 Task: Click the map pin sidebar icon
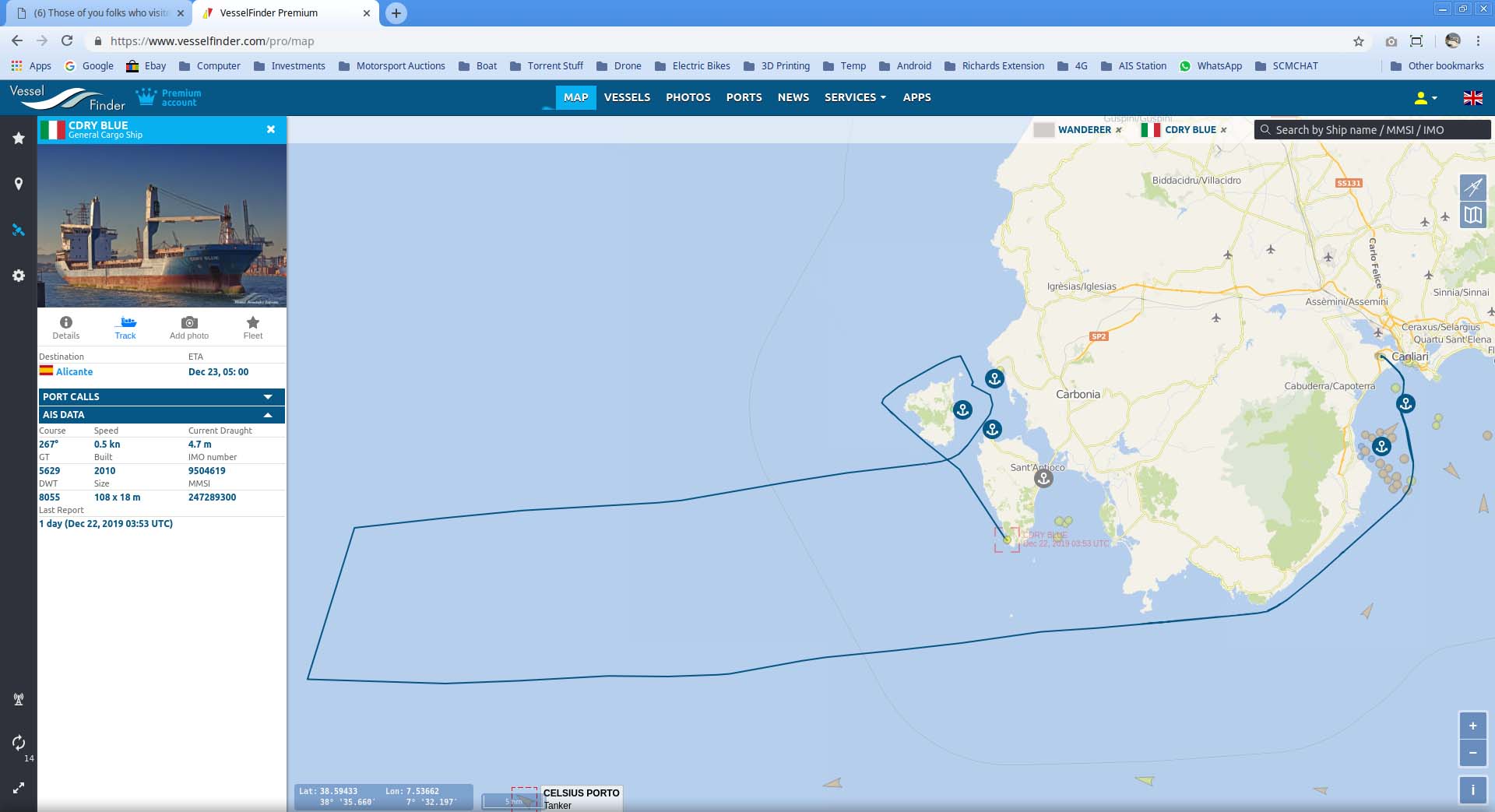point(19,184)
